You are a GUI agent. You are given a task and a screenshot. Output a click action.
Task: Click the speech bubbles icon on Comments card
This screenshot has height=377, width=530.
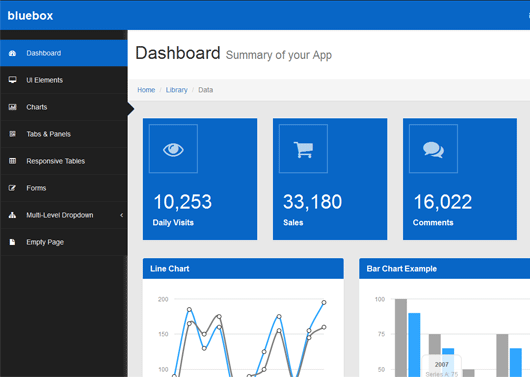(433, 150)
